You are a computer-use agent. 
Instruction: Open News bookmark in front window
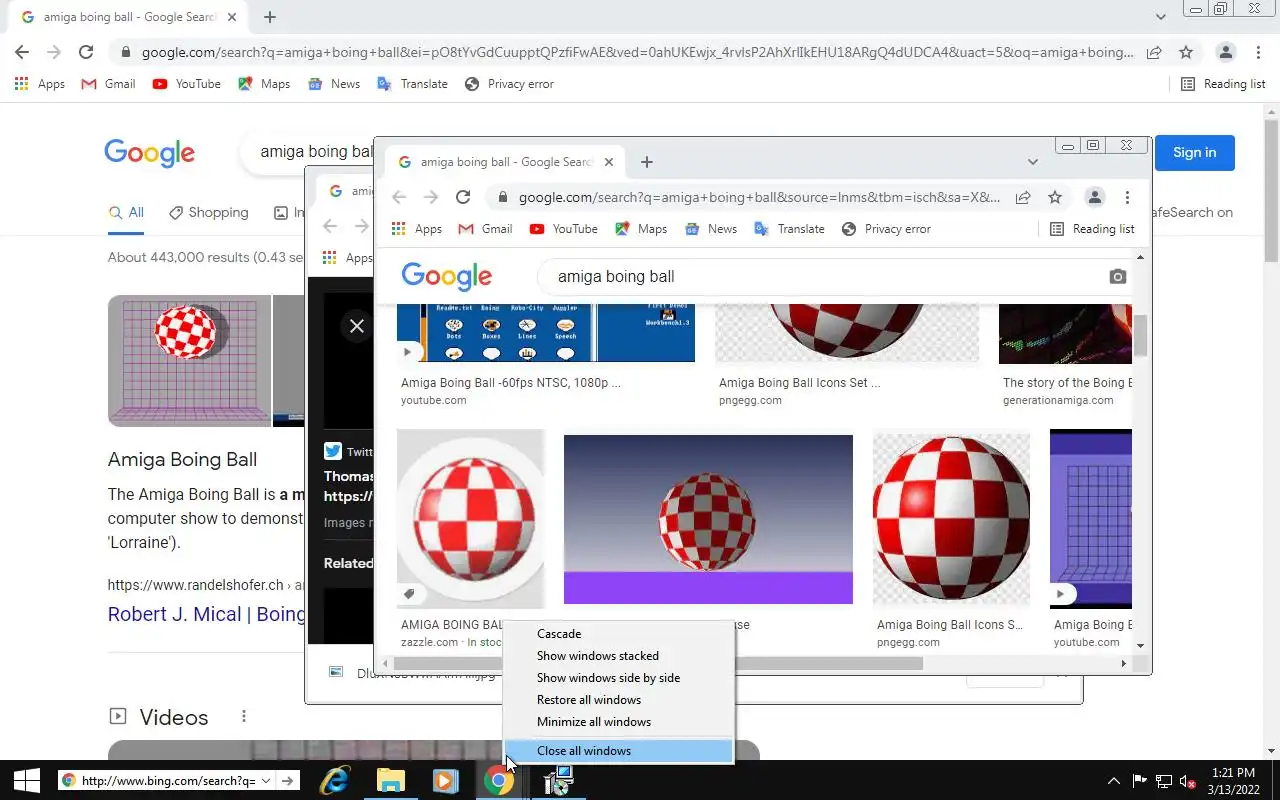(x=711, y=229)
